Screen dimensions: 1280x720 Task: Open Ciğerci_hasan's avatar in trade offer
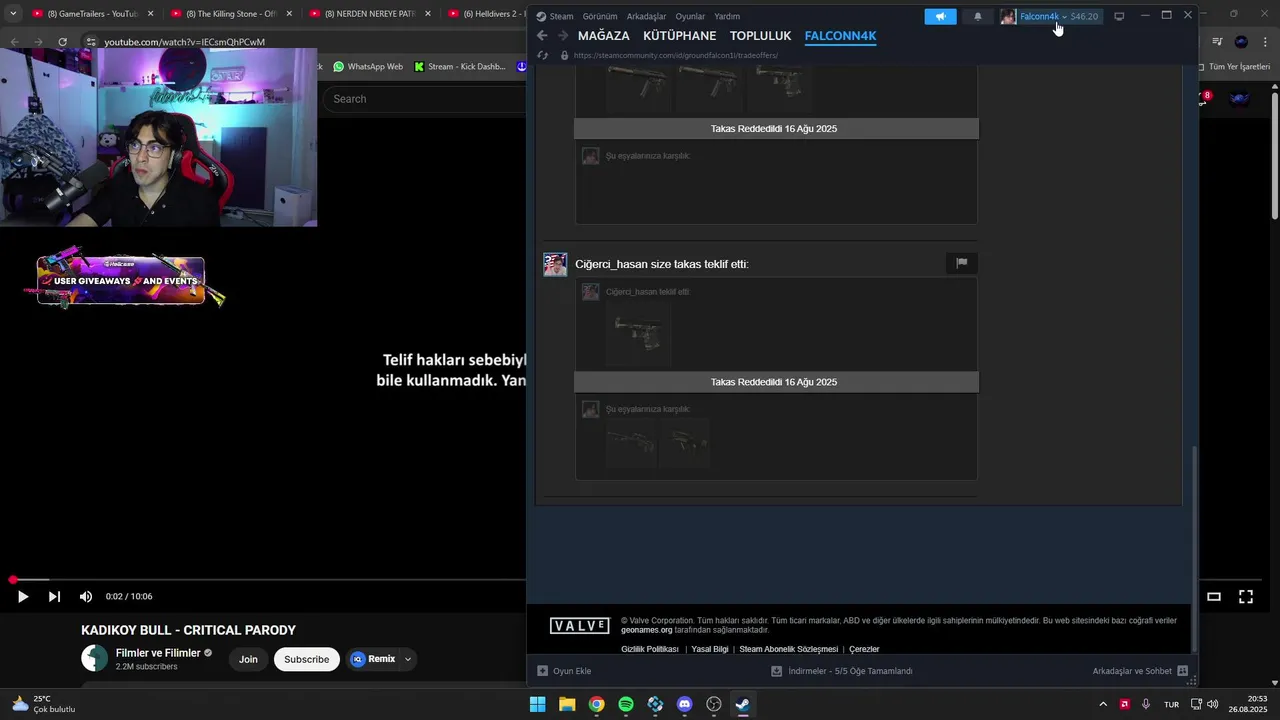point(555,264)
